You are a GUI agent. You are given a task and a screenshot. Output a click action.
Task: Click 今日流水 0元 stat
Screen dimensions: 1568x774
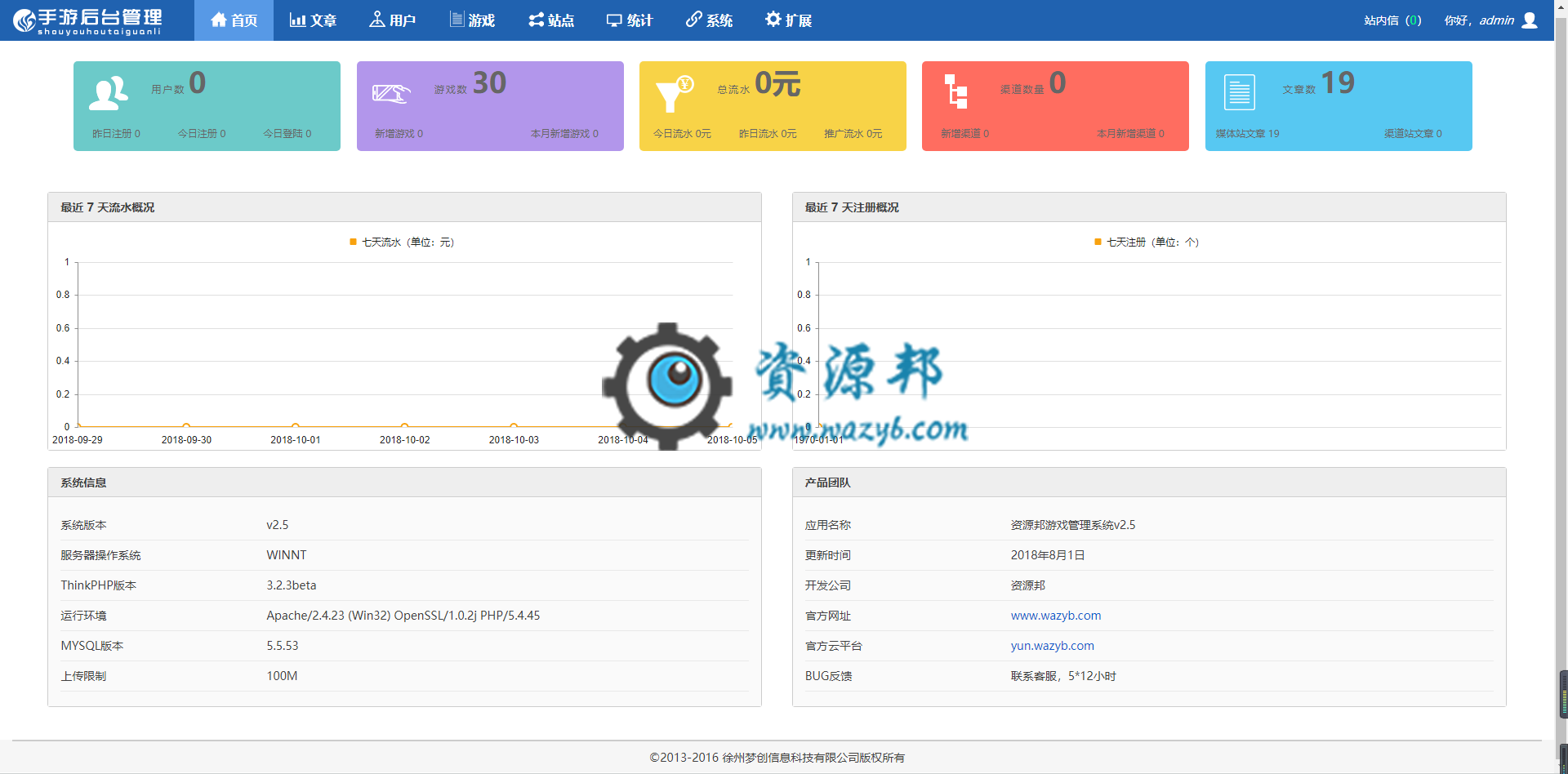tap(682, 133)
